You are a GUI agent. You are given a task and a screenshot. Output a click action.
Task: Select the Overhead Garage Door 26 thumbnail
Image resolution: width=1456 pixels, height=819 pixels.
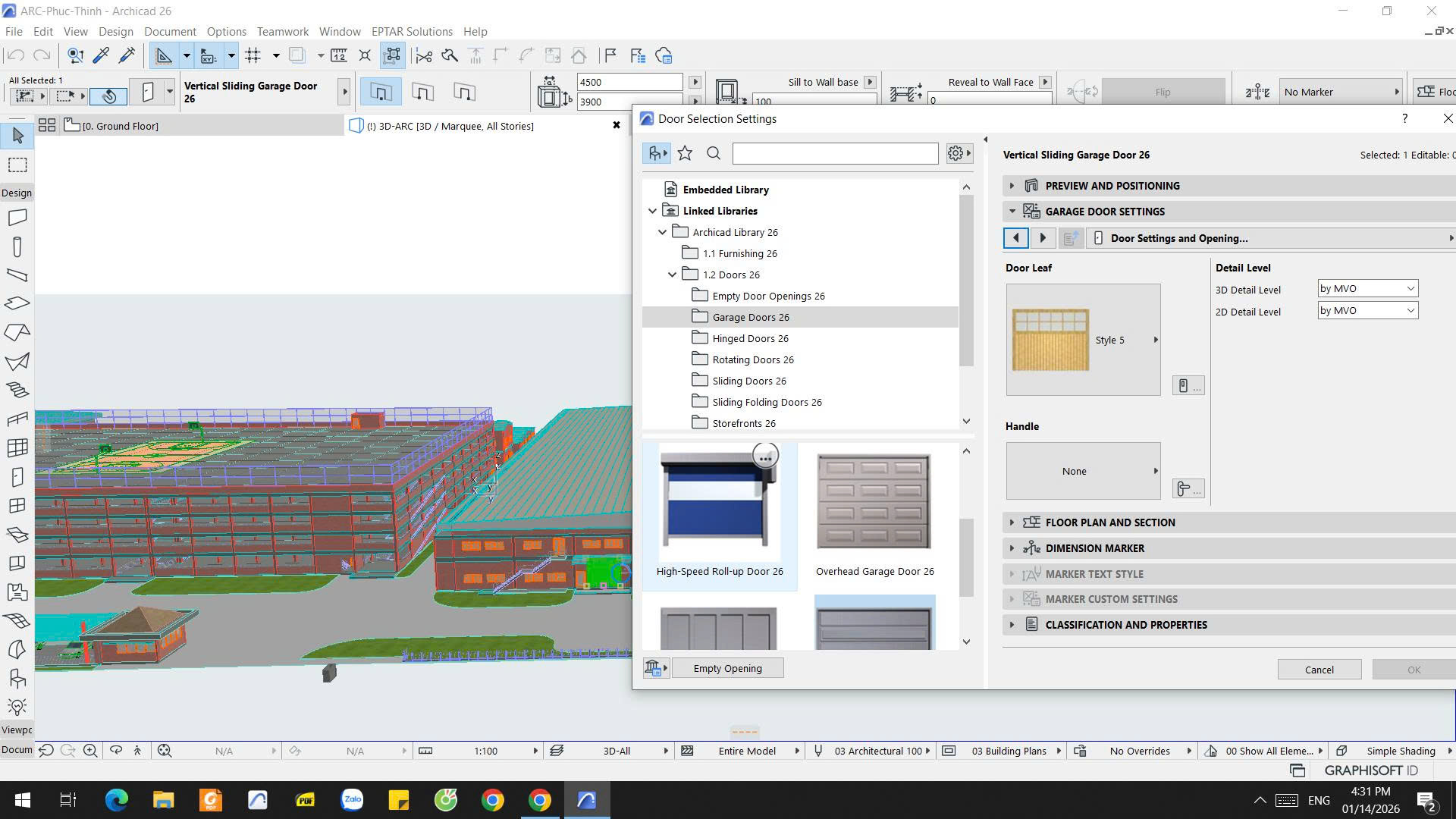tap(874, 500)
